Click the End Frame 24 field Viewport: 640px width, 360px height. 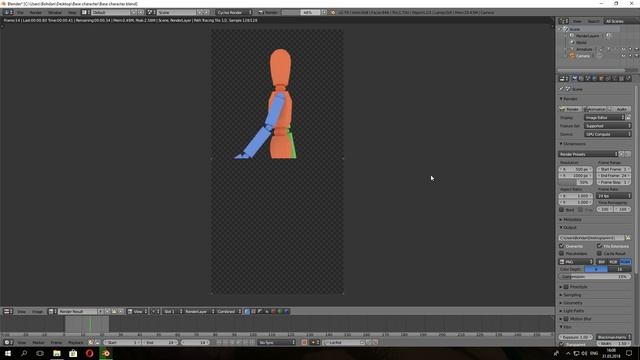click(x=614, y=176)
